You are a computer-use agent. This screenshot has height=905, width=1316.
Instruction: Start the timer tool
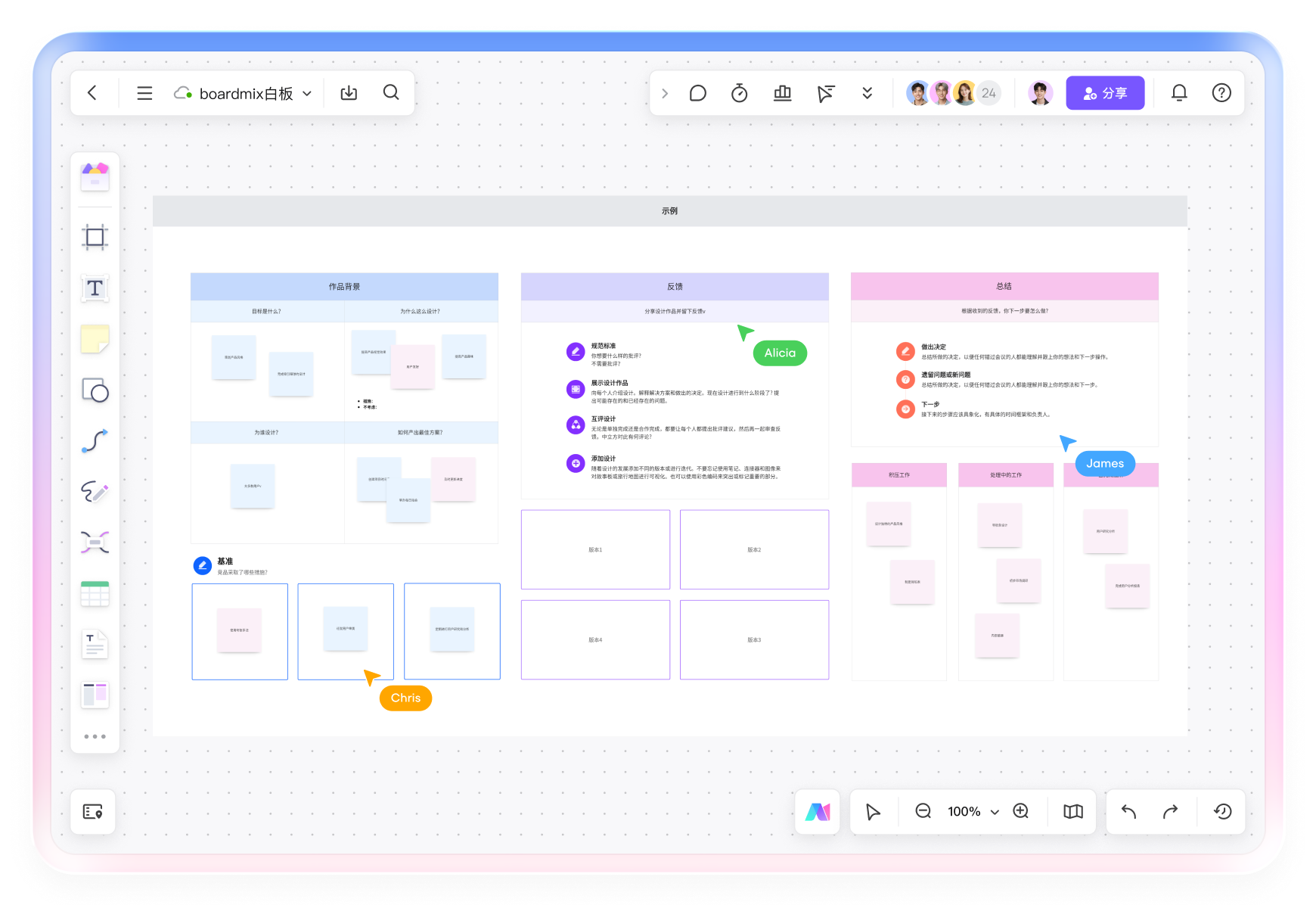coord(739,93)
